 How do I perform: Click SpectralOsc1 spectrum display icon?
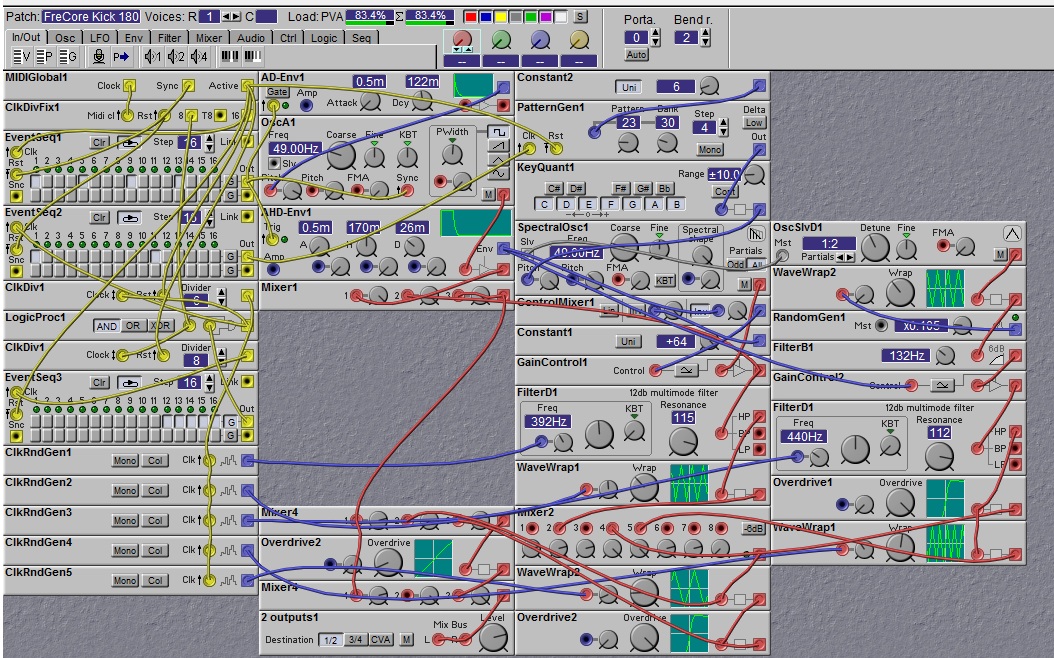click(x=756, y=235)
